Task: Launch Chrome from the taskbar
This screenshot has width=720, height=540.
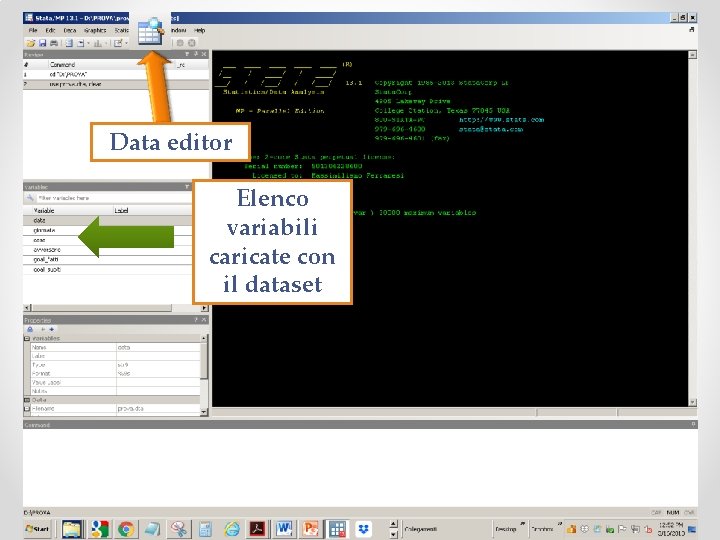Action: 126,529
